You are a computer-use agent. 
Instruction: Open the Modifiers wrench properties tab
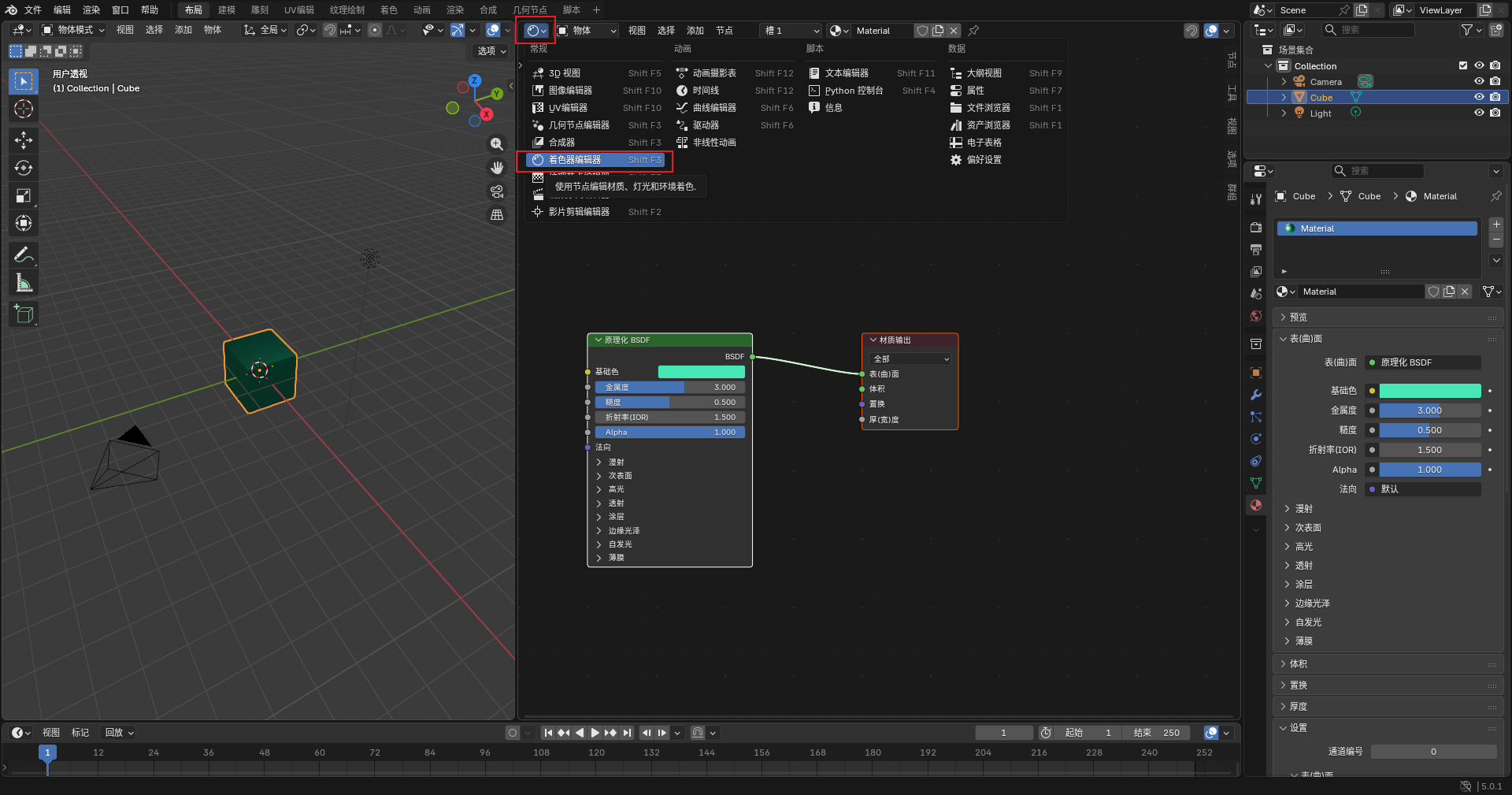(1256, 395)
